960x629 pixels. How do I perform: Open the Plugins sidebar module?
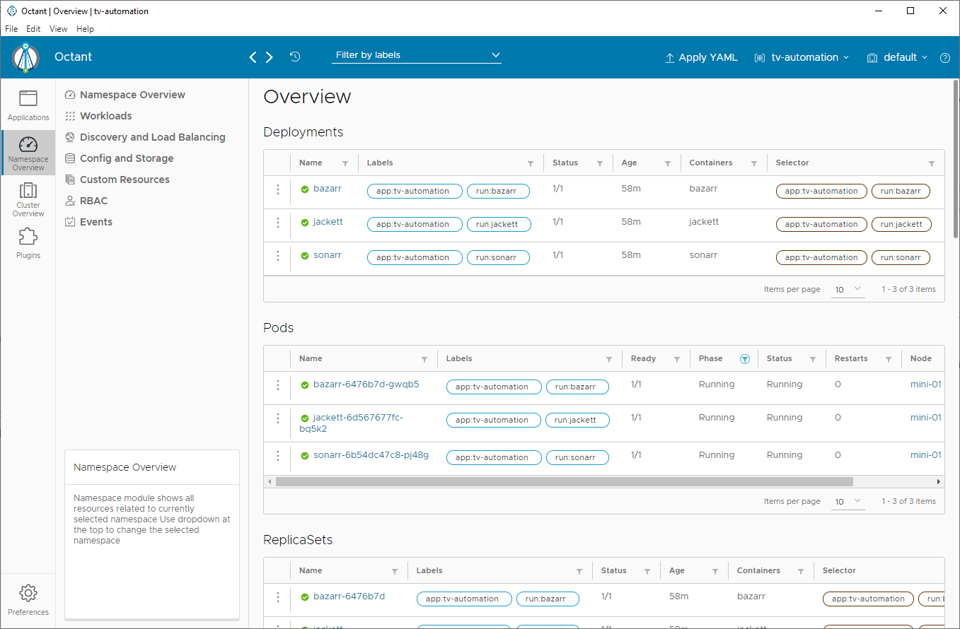click(x=28, y=243)
